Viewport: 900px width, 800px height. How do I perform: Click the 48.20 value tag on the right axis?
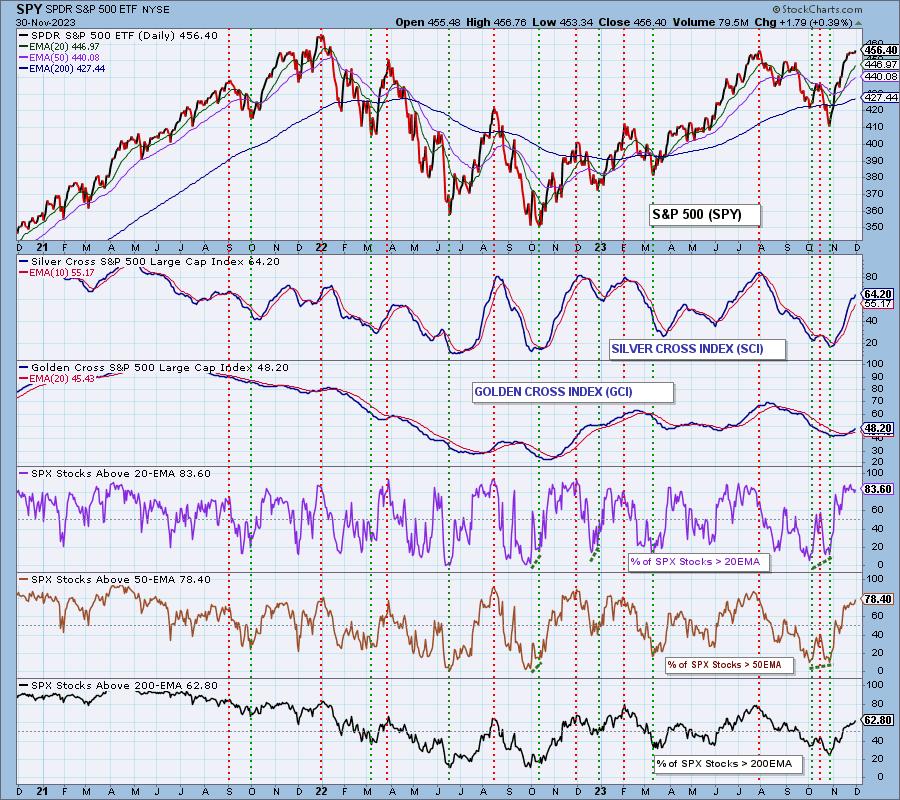(x=878, y=428)
